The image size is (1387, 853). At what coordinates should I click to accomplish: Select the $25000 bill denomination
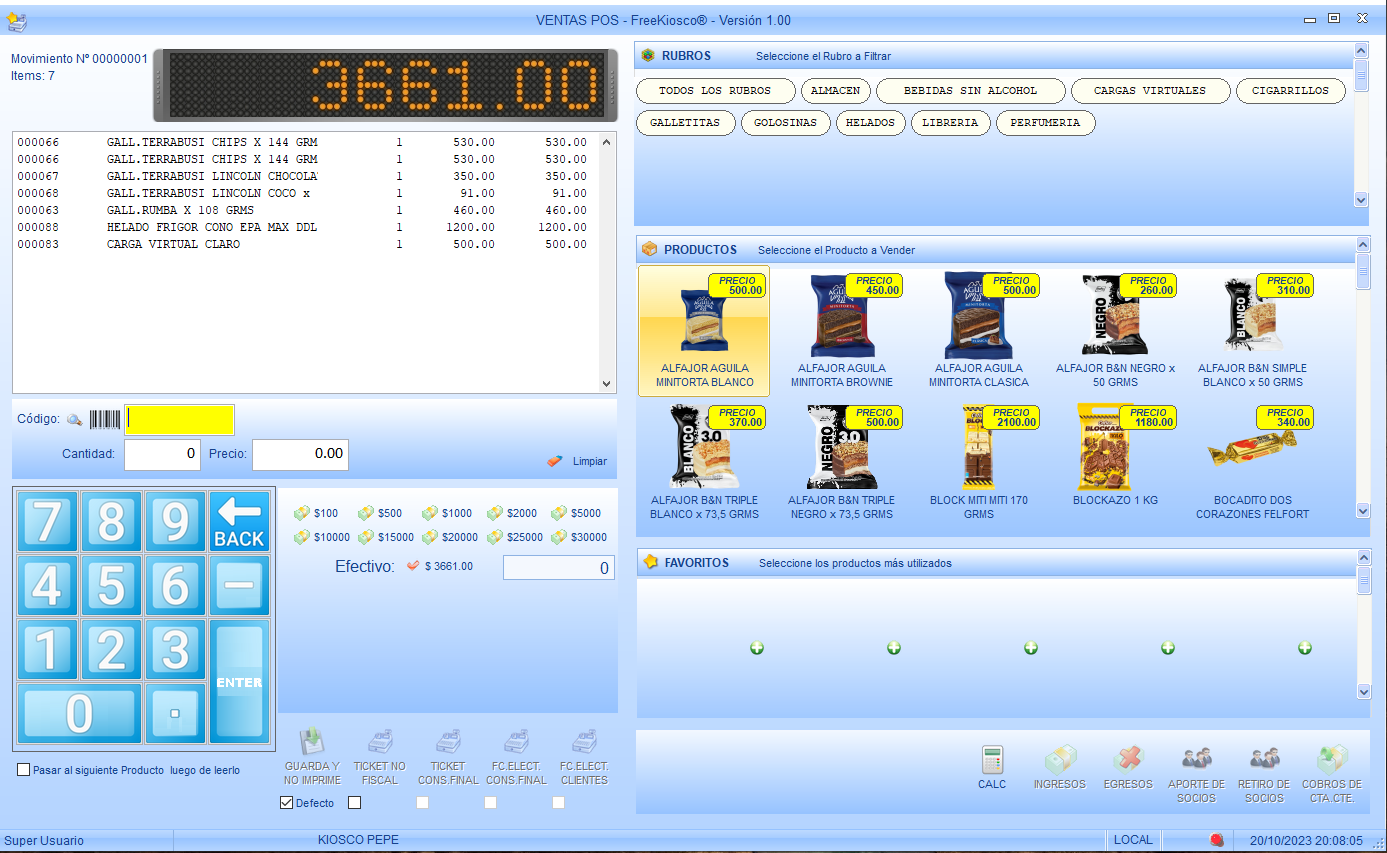pos(515,537)
